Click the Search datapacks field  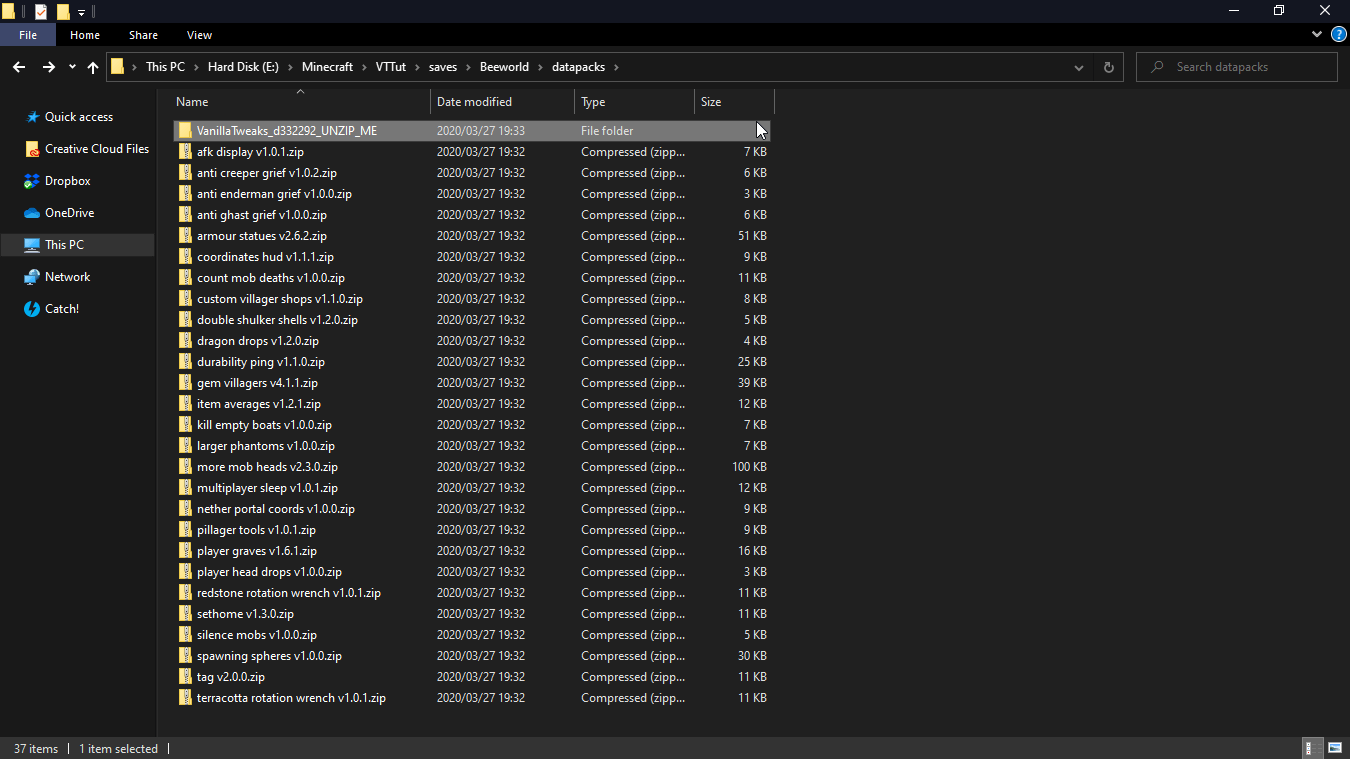(x=1237, y=67)
